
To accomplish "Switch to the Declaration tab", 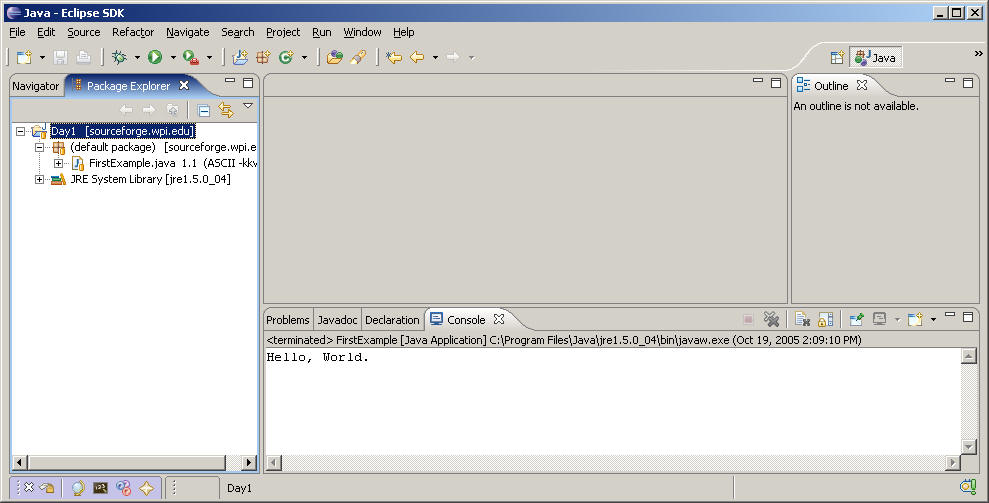I will (x=392, y=320).
